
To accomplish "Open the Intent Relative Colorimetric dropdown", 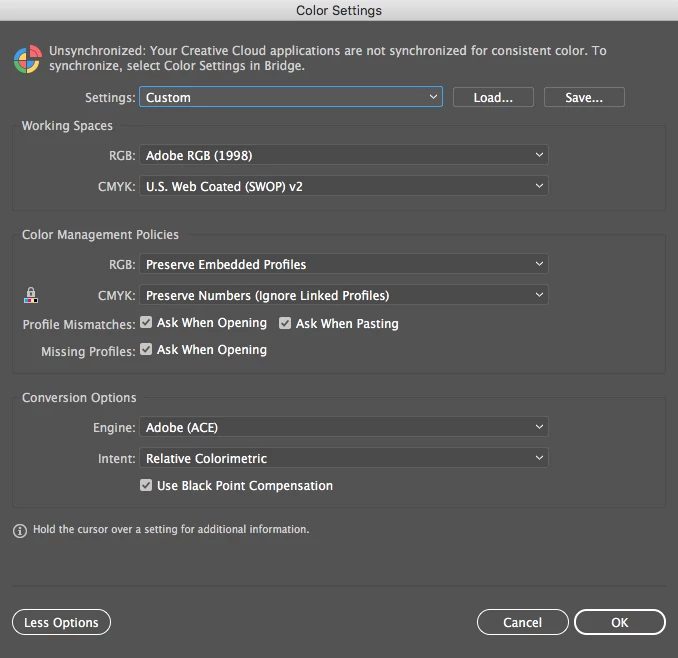I will click(344, 458).
